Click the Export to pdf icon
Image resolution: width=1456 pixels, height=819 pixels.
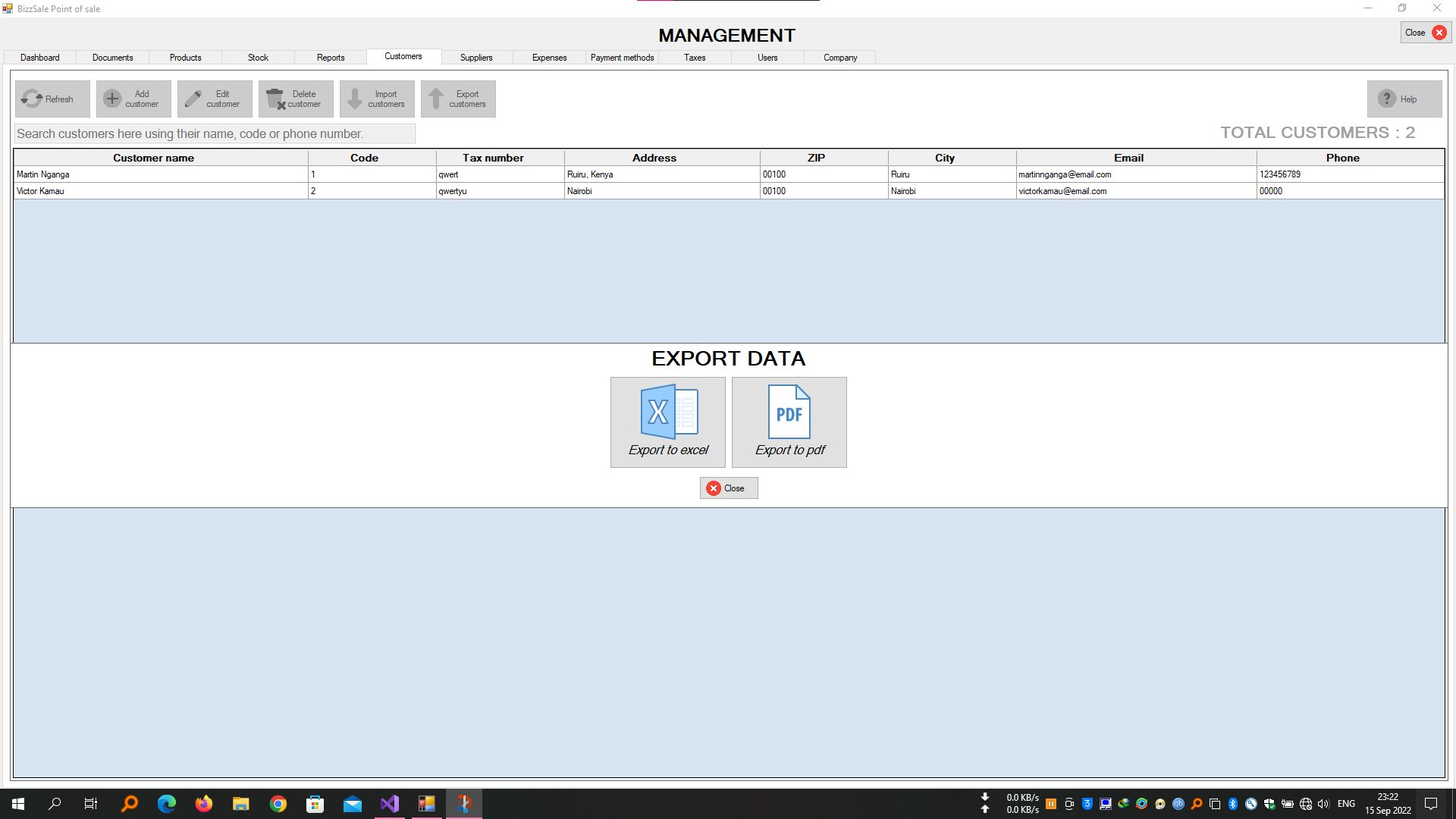789,422
